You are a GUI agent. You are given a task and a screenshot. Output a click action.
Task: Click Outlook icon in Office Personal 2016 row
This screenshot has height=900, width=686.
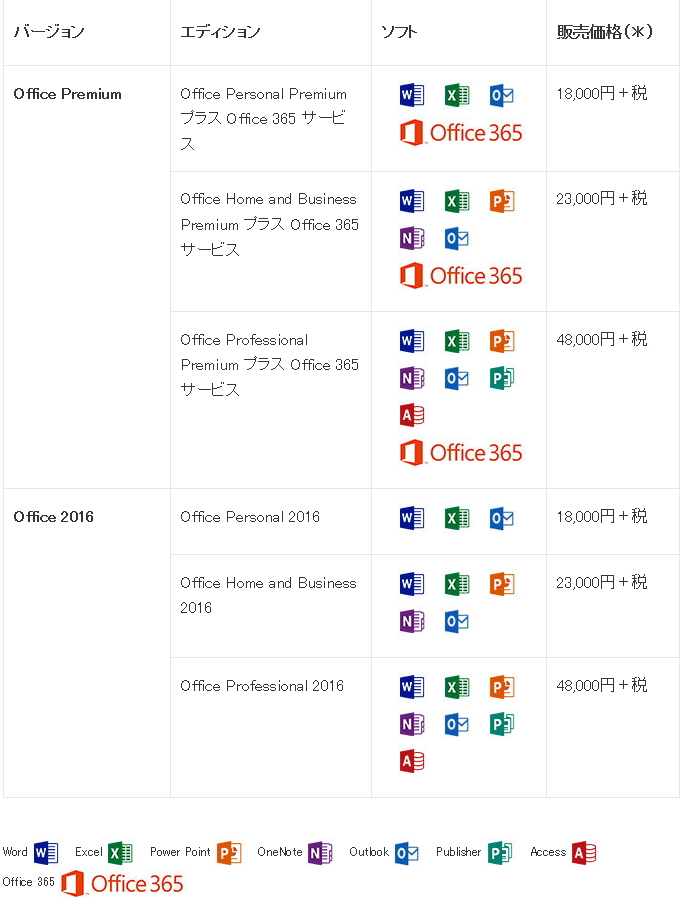(x=502, y=518)
